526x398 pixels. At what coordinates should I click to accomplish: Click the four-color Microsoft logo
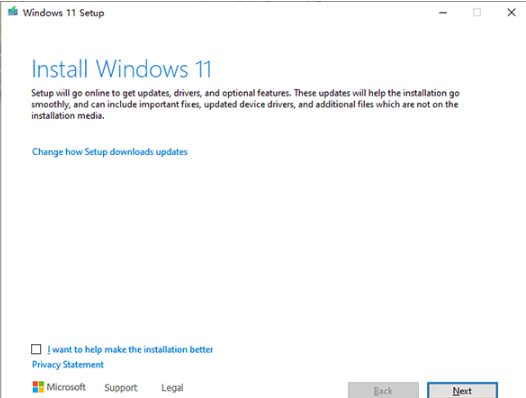38,387
